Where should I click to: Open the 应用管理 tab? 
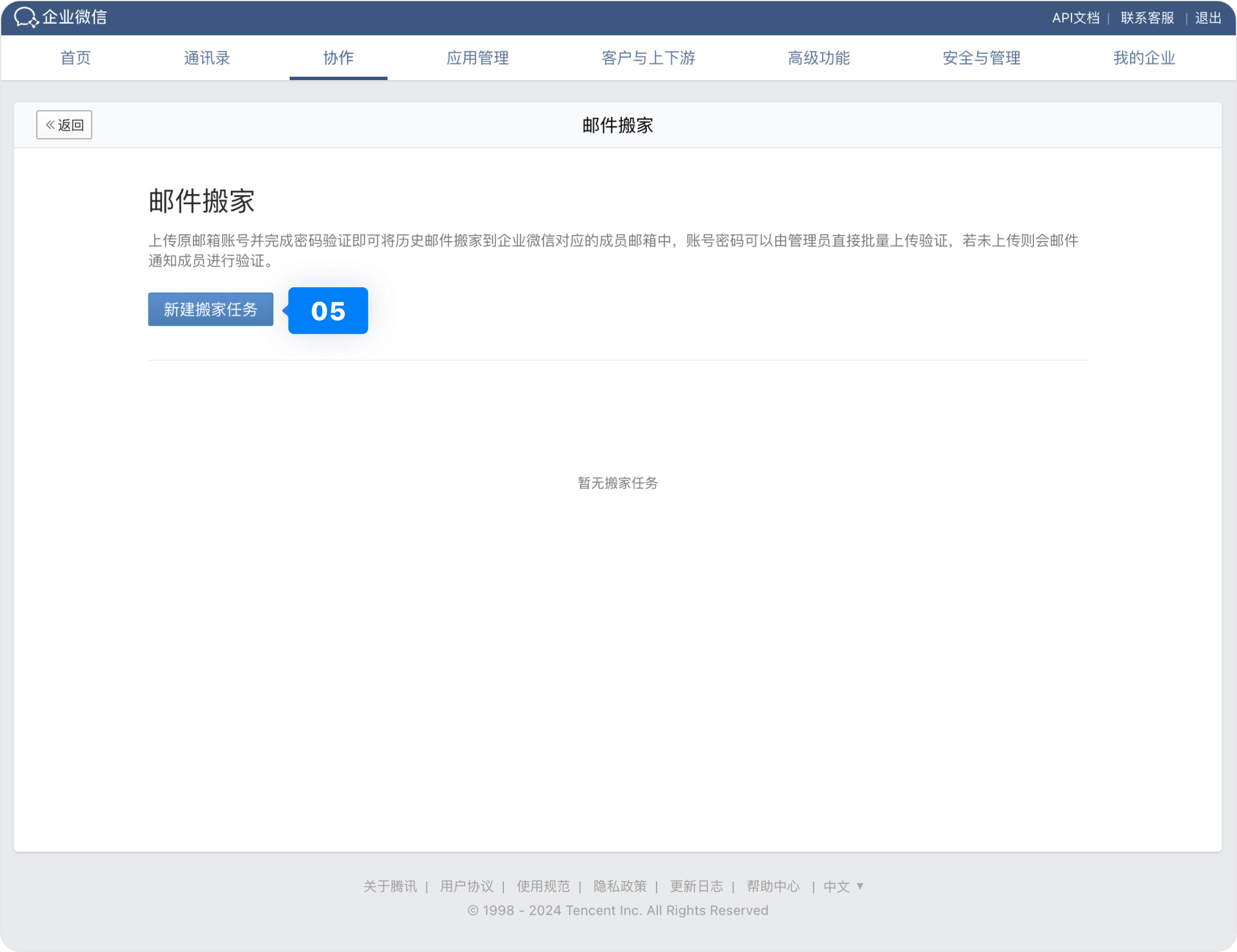[478, 58]
